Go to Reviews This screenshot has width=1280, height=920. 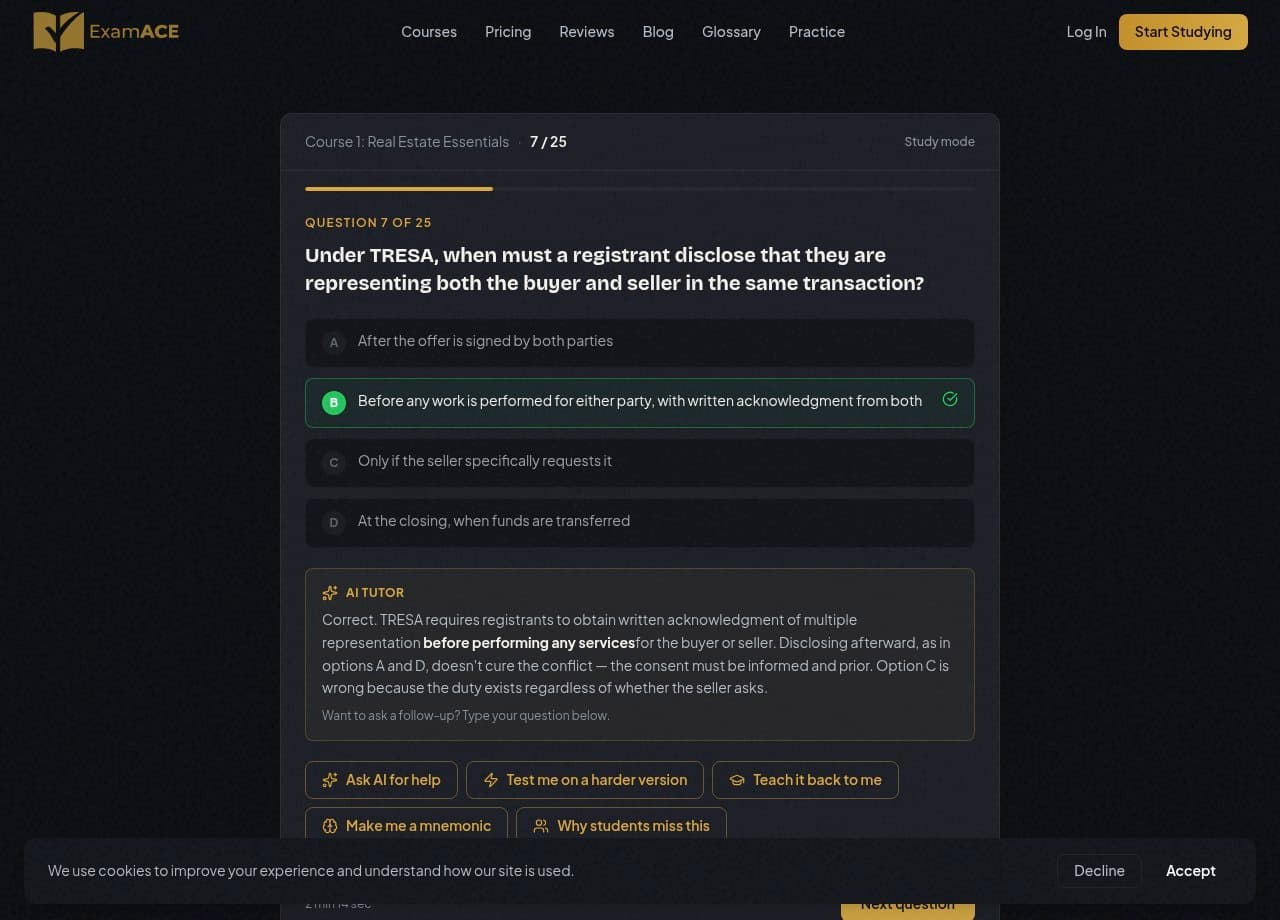(587, 32)
